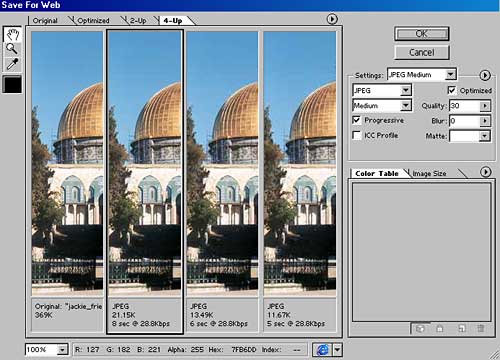Screen dimensions: 500x360
Task: Click the trash icon in Color Table
Action: tap(481, 329)
